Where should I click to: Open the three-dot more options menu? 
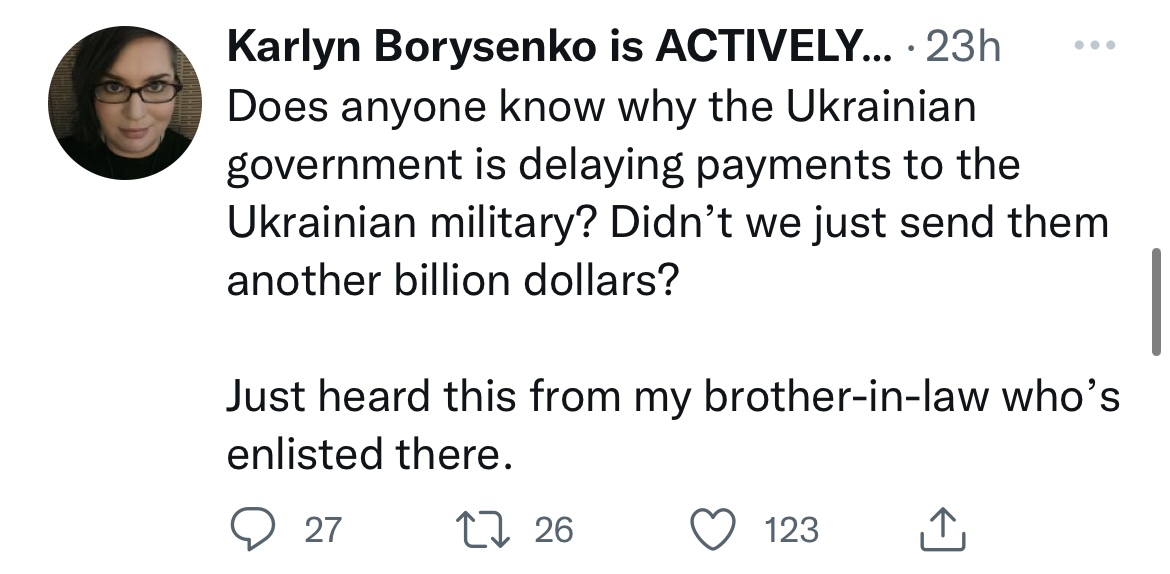(1095, 46)
